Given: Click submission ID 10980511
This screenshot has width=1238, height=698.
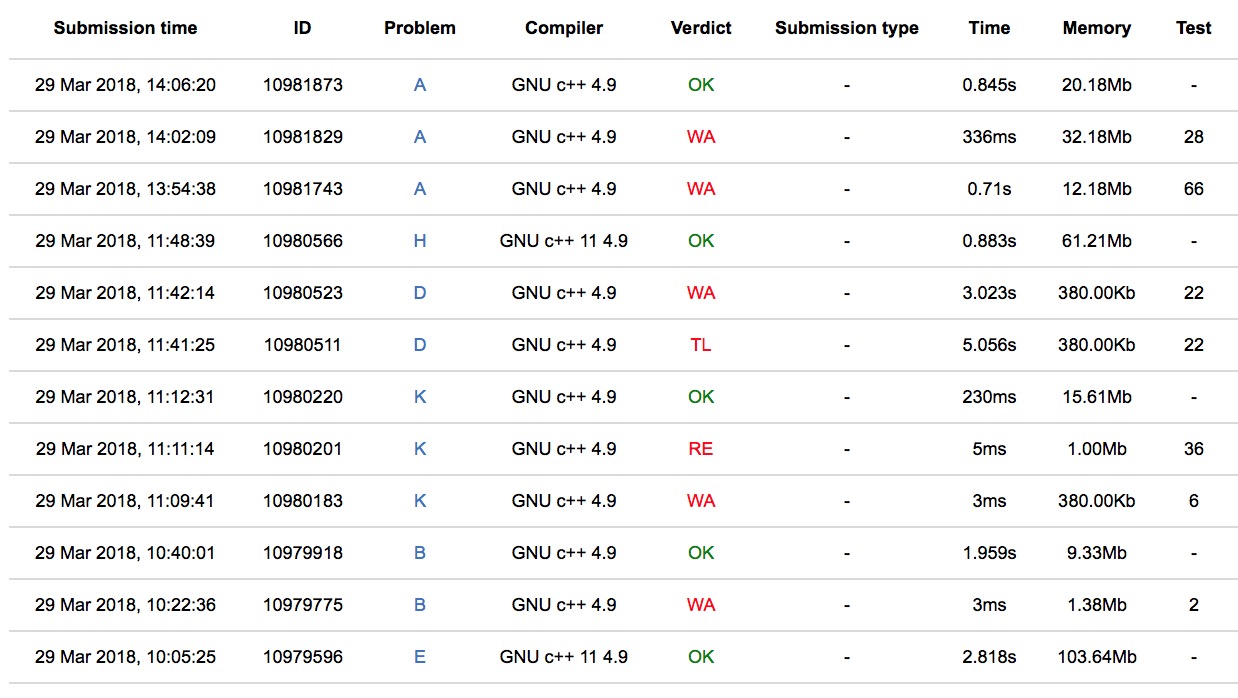Looking at the screenshot, I should [x=303, y=345].
